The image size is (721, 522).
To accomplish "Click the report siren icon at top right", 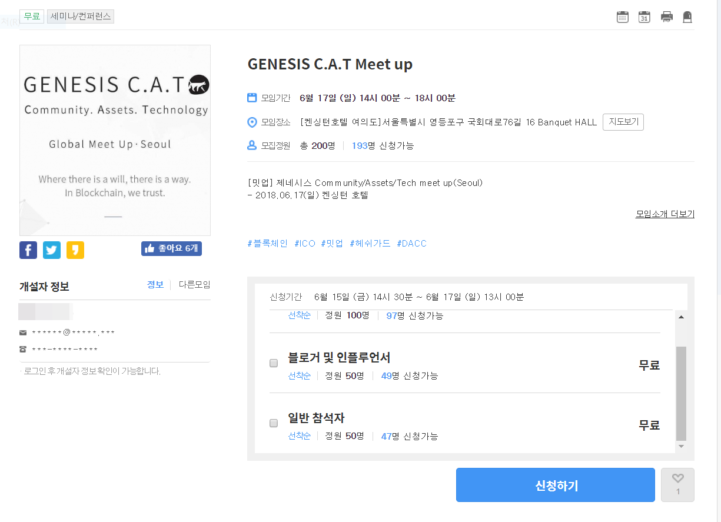I will 687,17.
